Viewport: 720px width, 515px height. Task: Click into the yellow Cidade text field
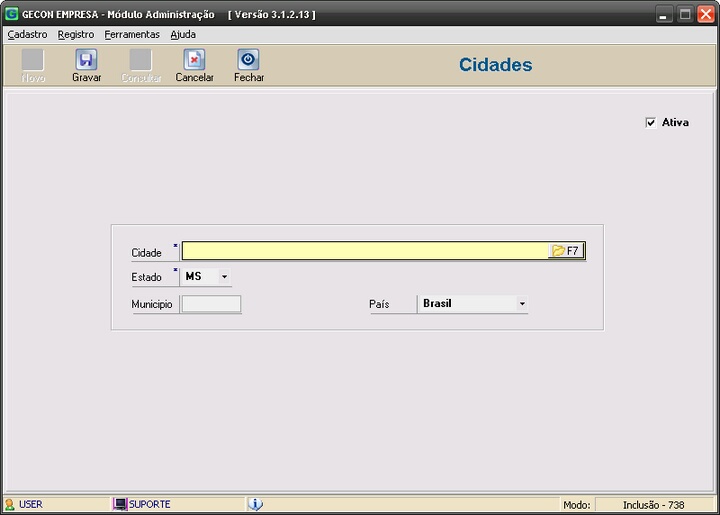coord(364,251)
